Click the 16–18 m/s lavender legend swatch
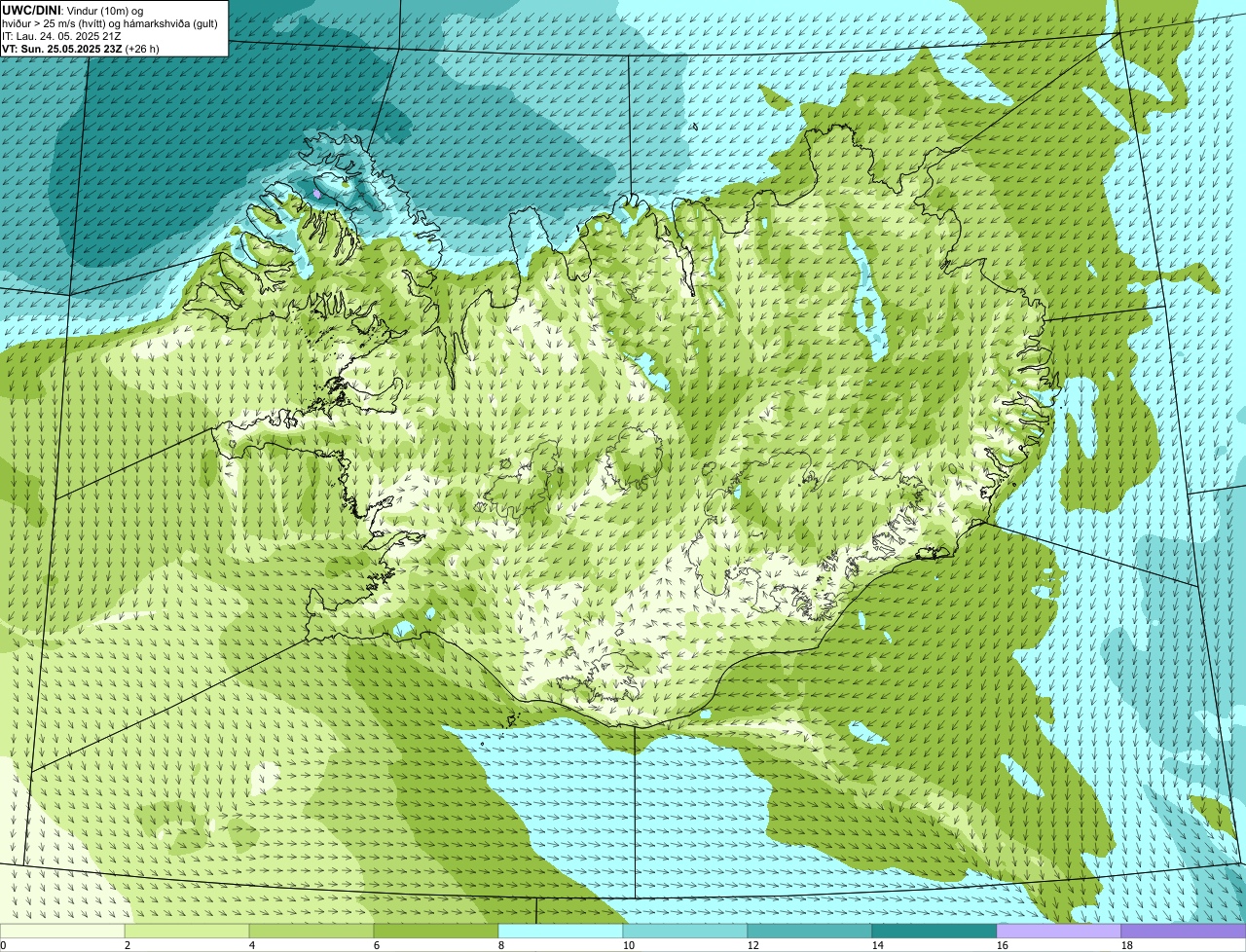1246x952 pixels. [1059, 931]
